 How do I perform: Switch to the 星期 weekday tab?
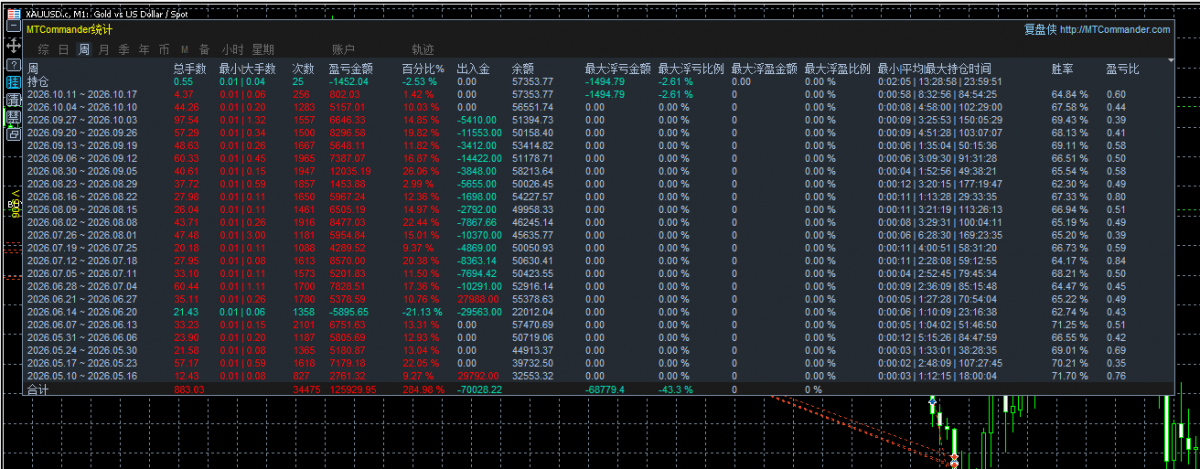[x=263, y=49]
